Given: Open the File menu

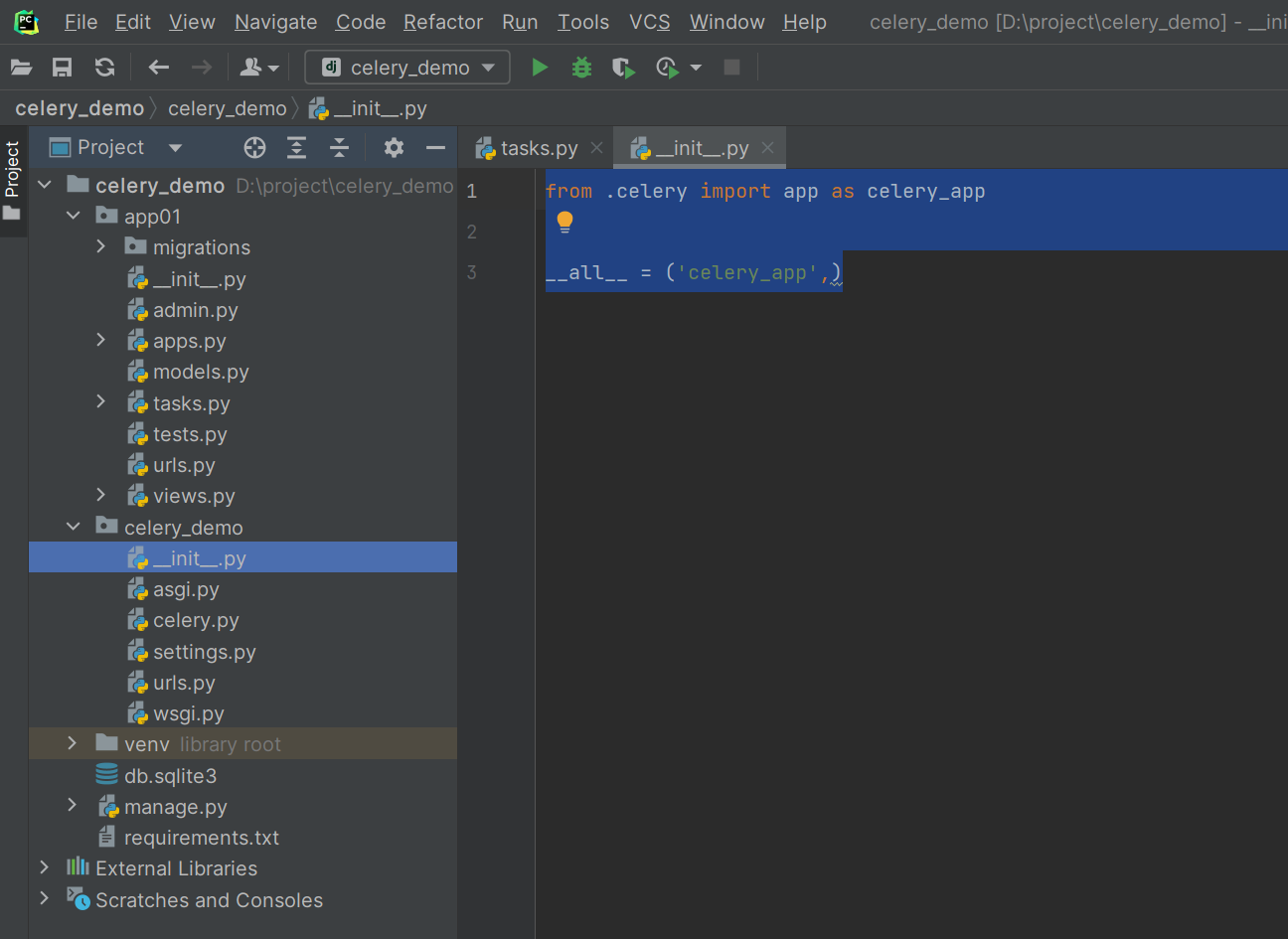Looking at the screenshot, I should (80, 22).
